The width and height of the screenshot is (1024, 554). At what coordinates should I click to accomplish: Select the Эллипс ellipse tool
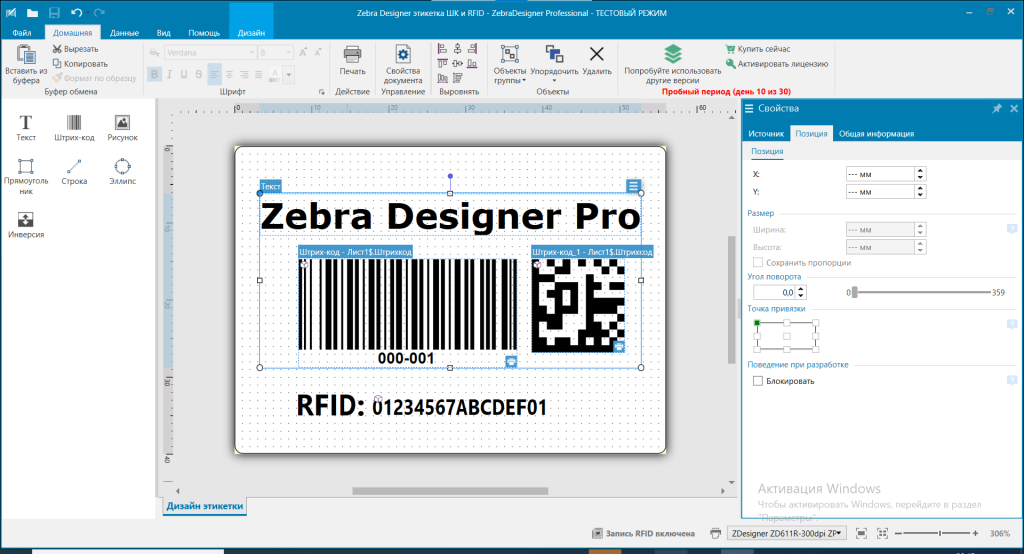tap(122, 171)
